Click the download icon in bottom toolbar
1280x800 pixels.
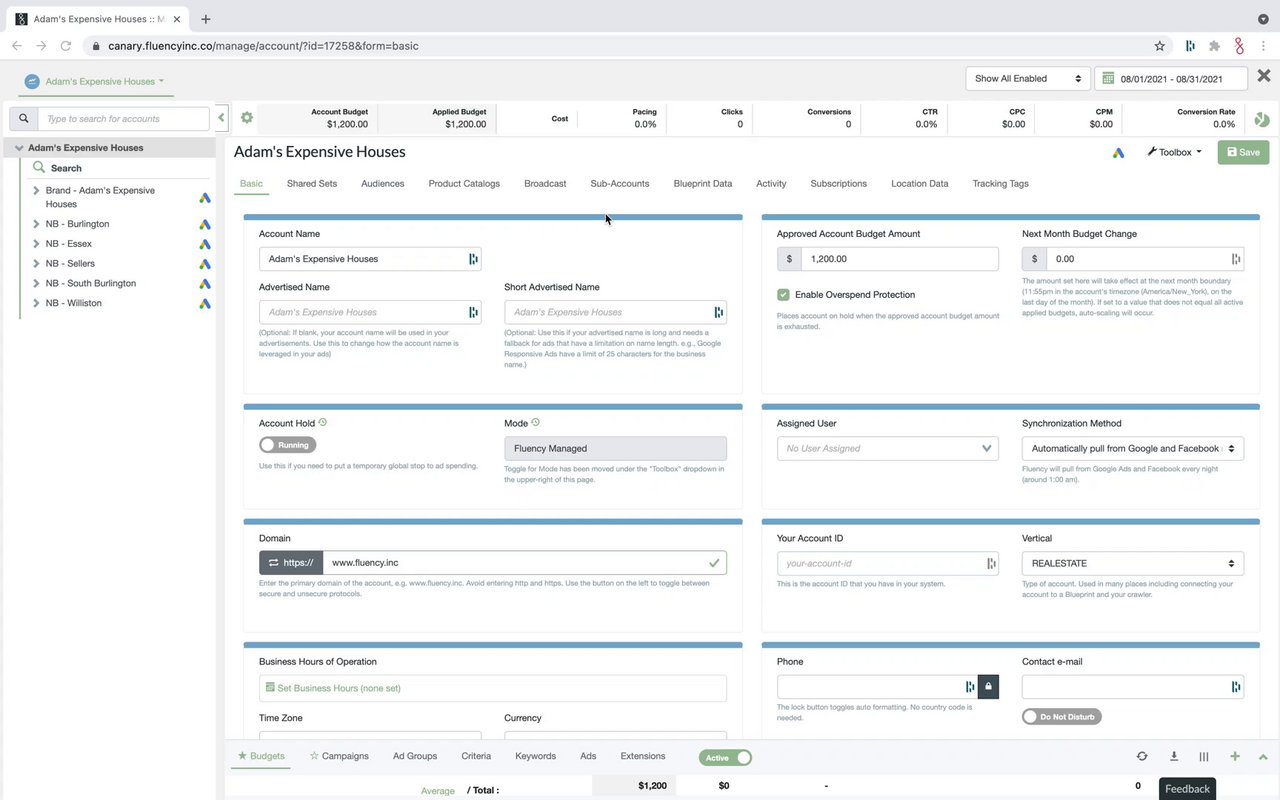(1174, 757)
